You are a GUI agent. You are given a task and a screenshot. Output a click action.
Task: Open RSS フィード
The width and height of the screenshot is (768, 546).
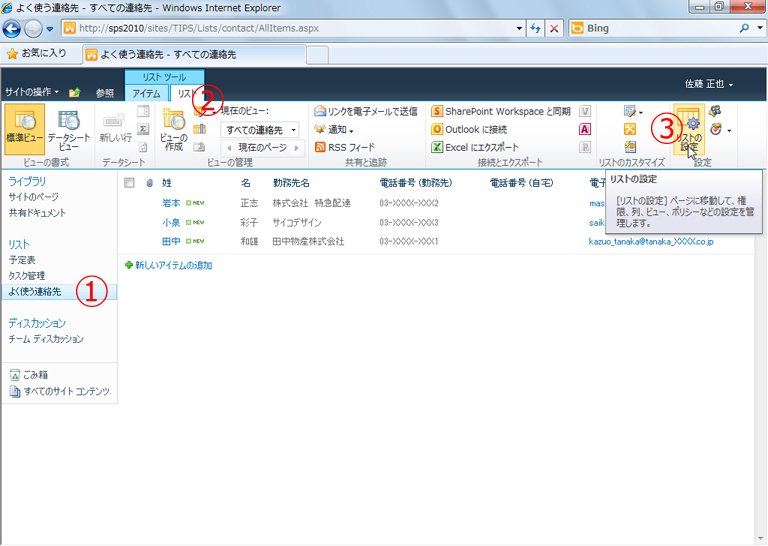point(345,147)
